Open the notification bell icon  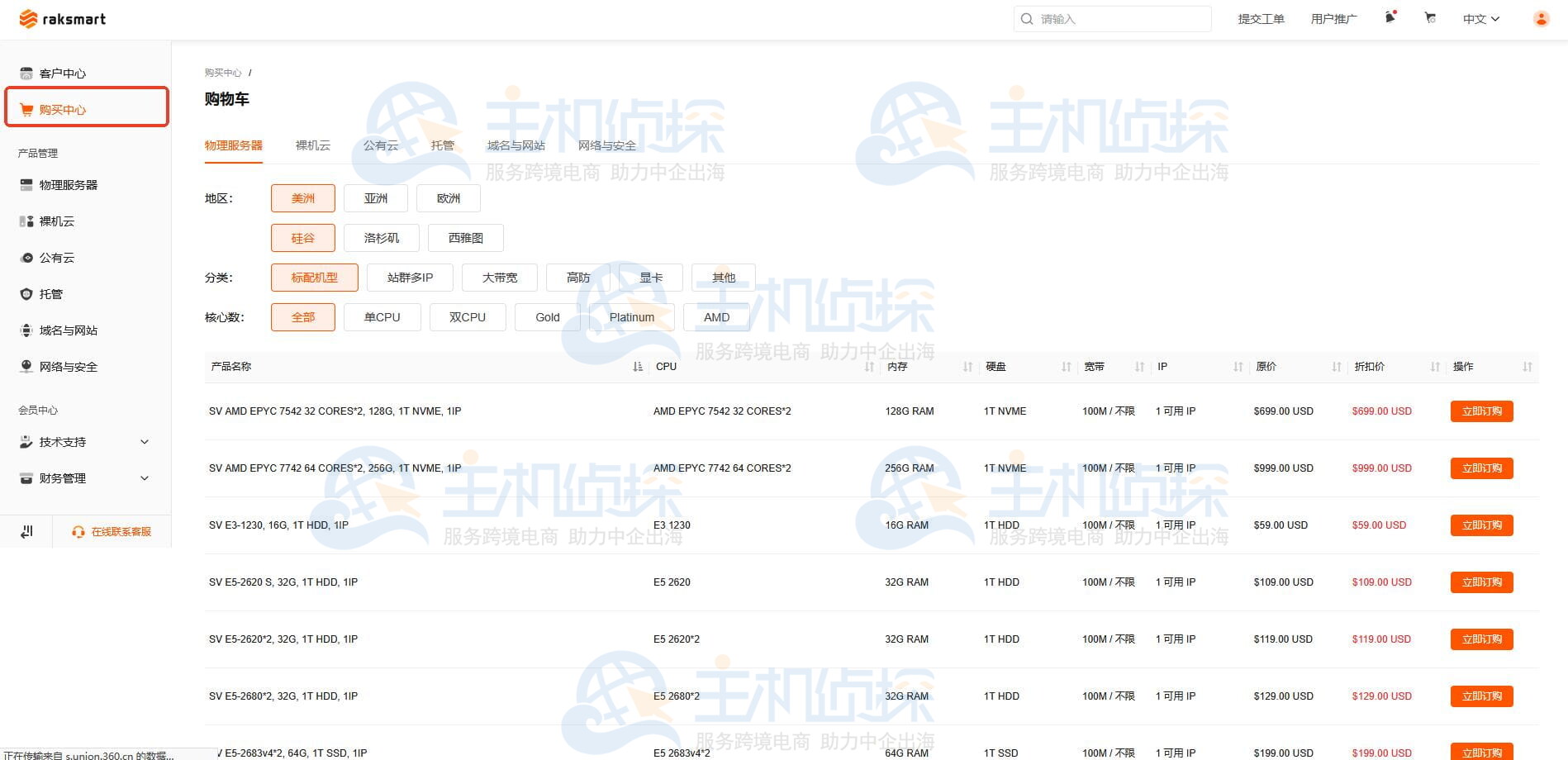click(x=1390, y=18)
